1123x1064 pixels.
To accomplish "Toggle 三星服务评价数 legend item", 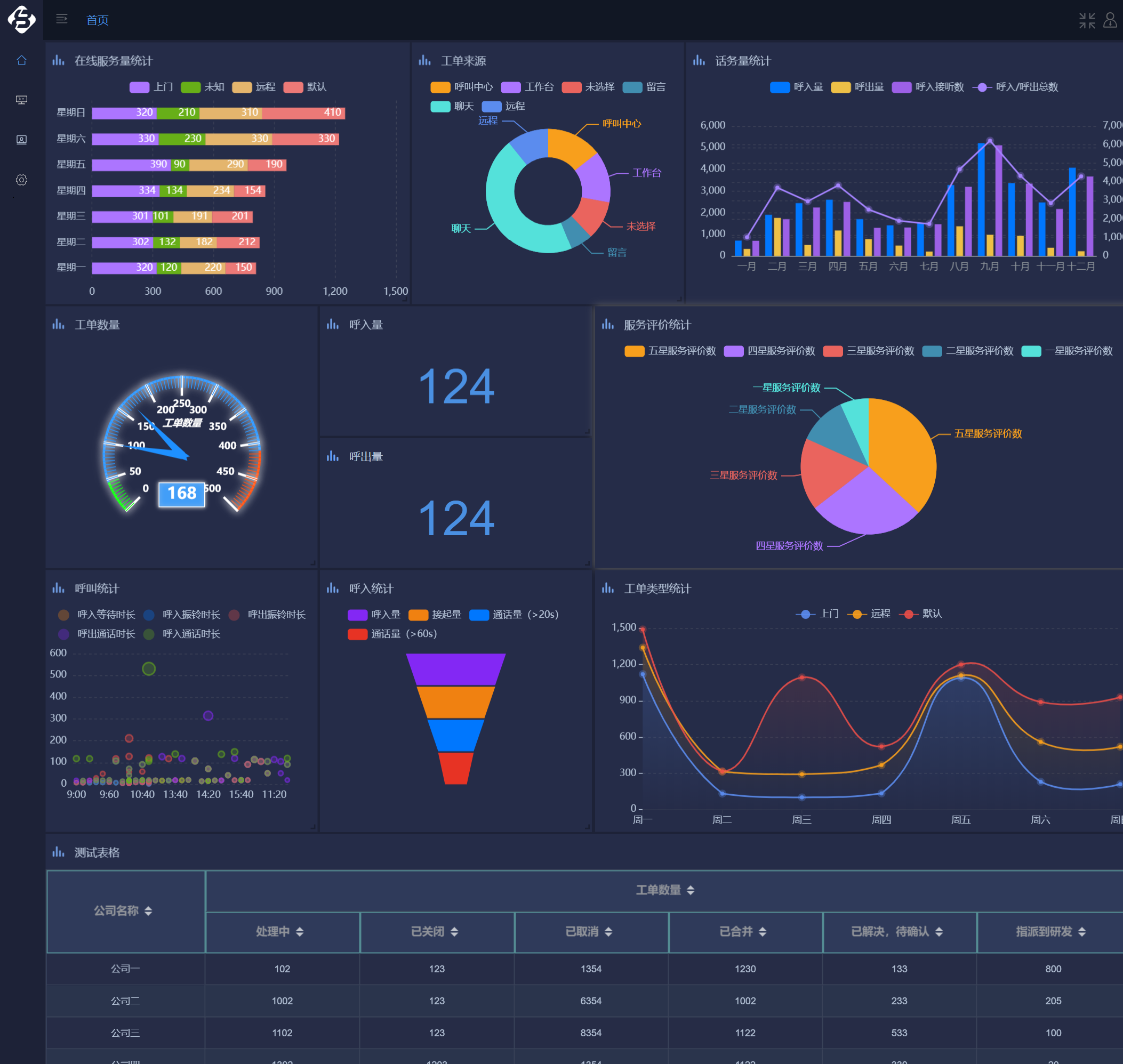I will (x=869, y=351).
